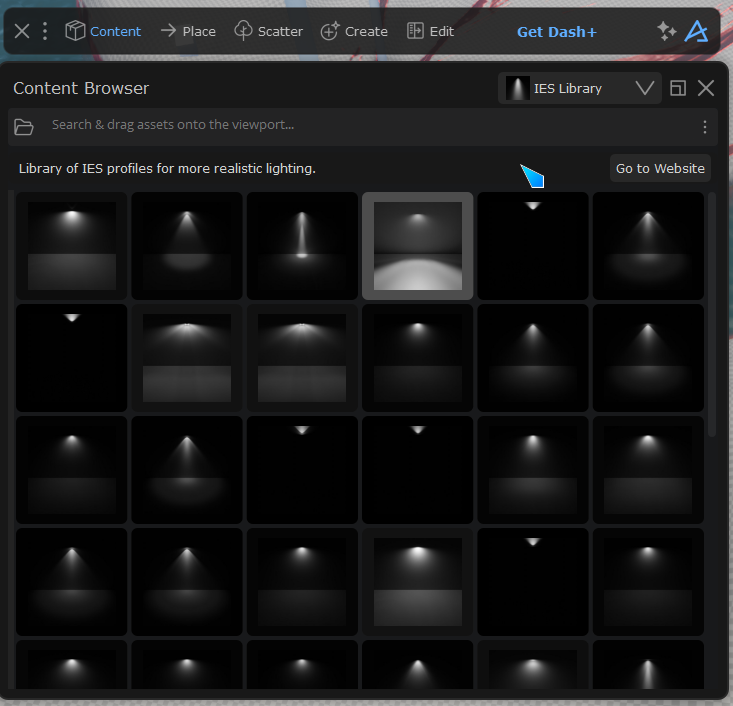
Task: Click the IES Library thumbnail icon in dropdown
Action: (517, 88)
